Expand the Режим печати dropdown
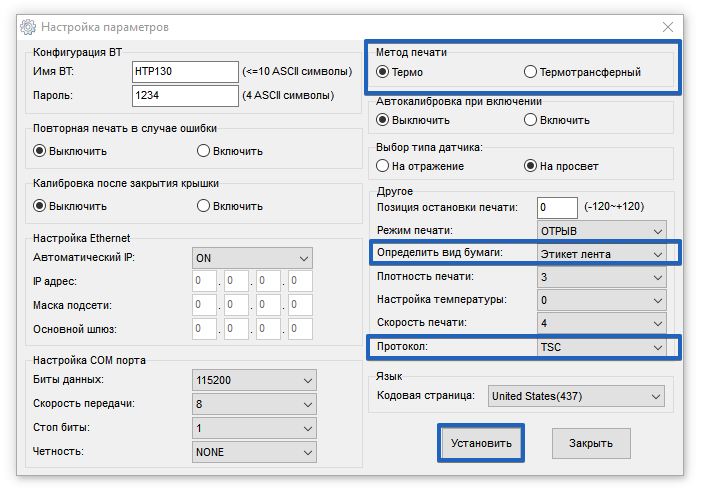Screen dimensions: 701x494 coord(601,231)
